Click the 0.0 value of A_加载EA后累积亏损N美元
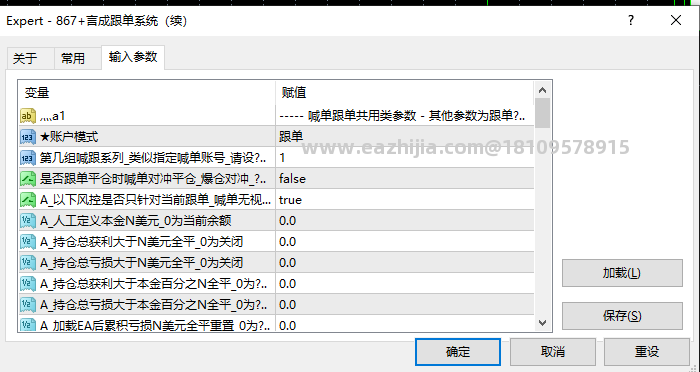This screenshot has width=700, height=372. click(x=288, y=326)
